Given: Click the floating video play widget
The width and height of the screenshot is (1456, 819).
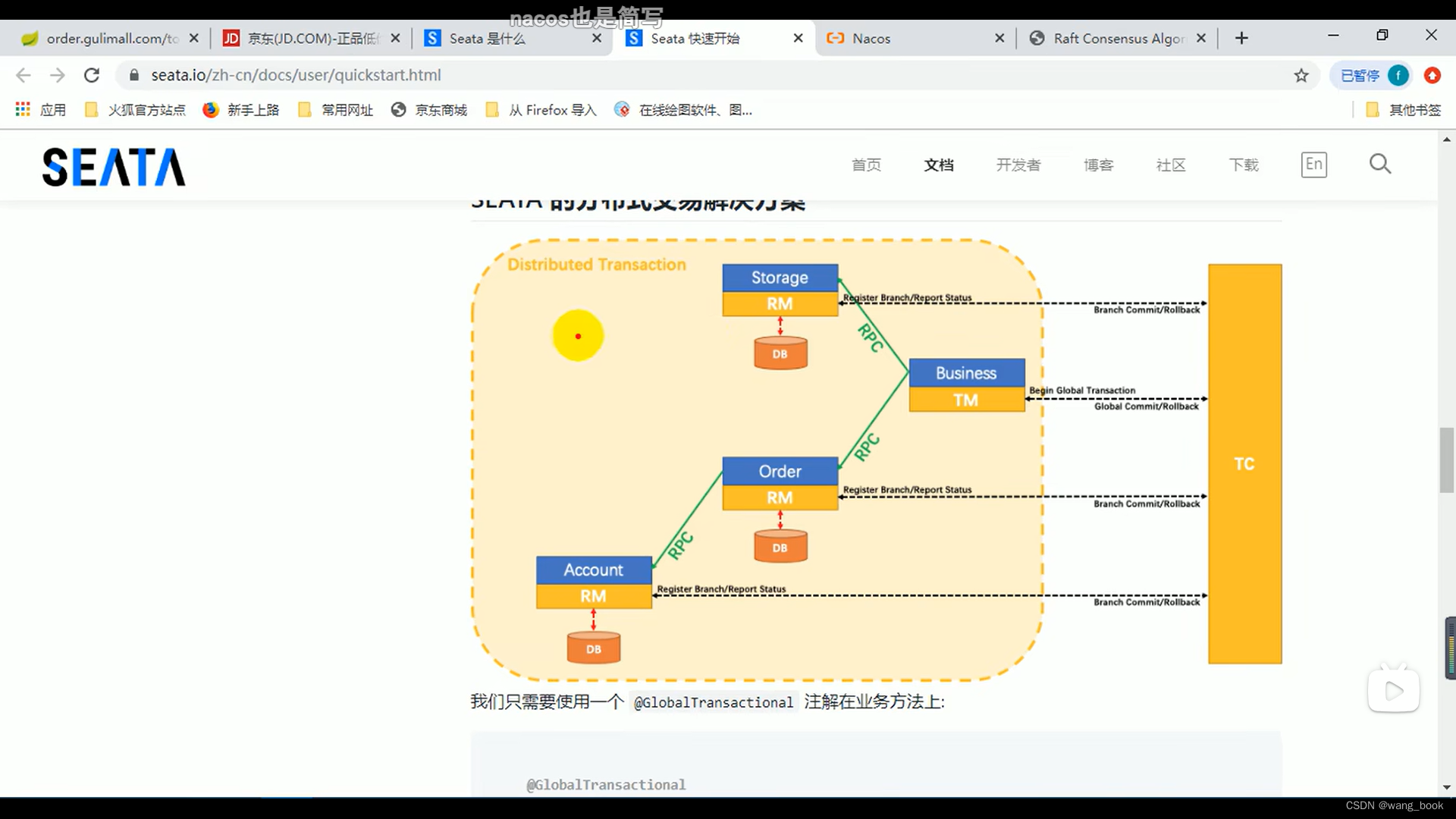Looking at the screenshot, I should click(1394, 690).
